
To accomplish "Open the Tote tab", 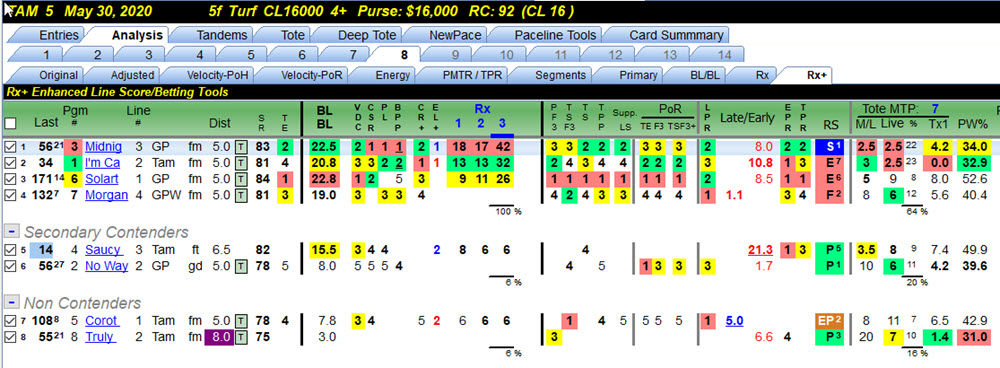I will pos(293,35).
